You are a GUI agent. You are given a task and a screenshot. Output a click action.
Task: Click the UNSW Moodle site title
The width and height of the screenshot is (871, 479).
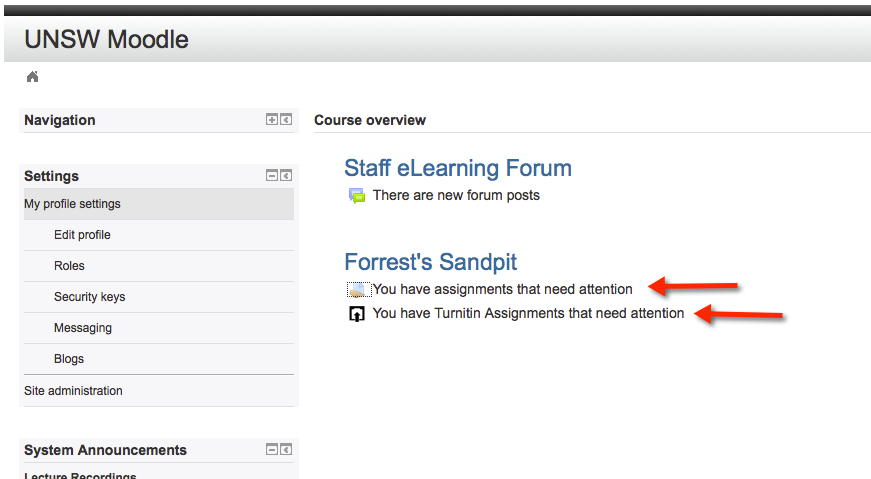[x=107, y=39]
